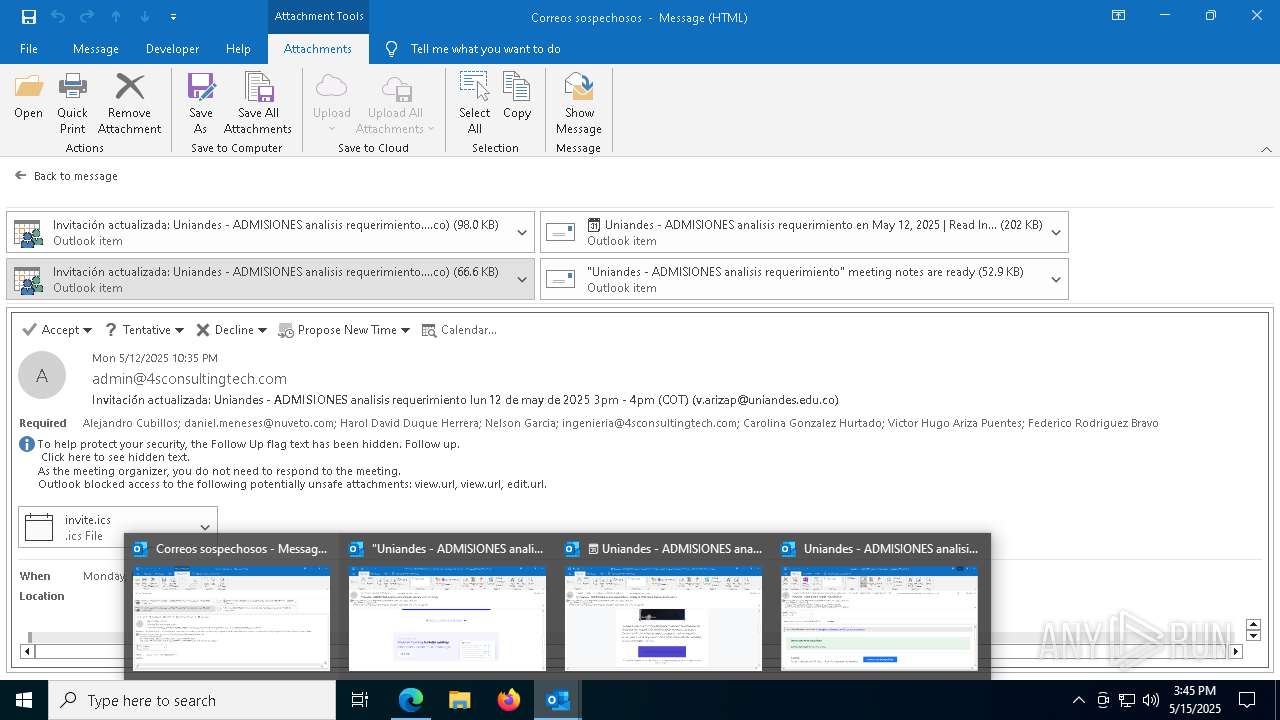Click the Outlook taskbar icon
The image size is (1280, 720).
pyautogui.click(x=558, y=700)
